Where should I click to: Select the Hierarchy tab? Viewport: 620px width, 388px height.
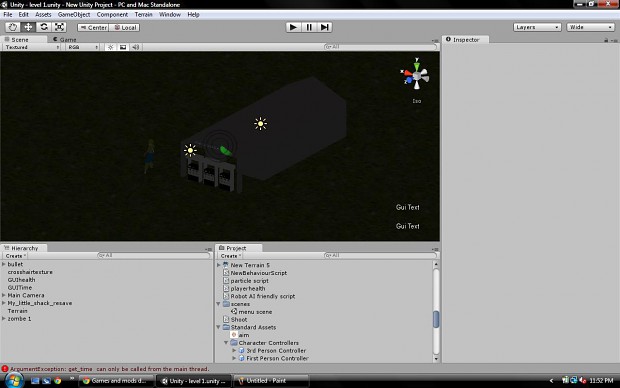pyautogui.click(x=25, y=248)
